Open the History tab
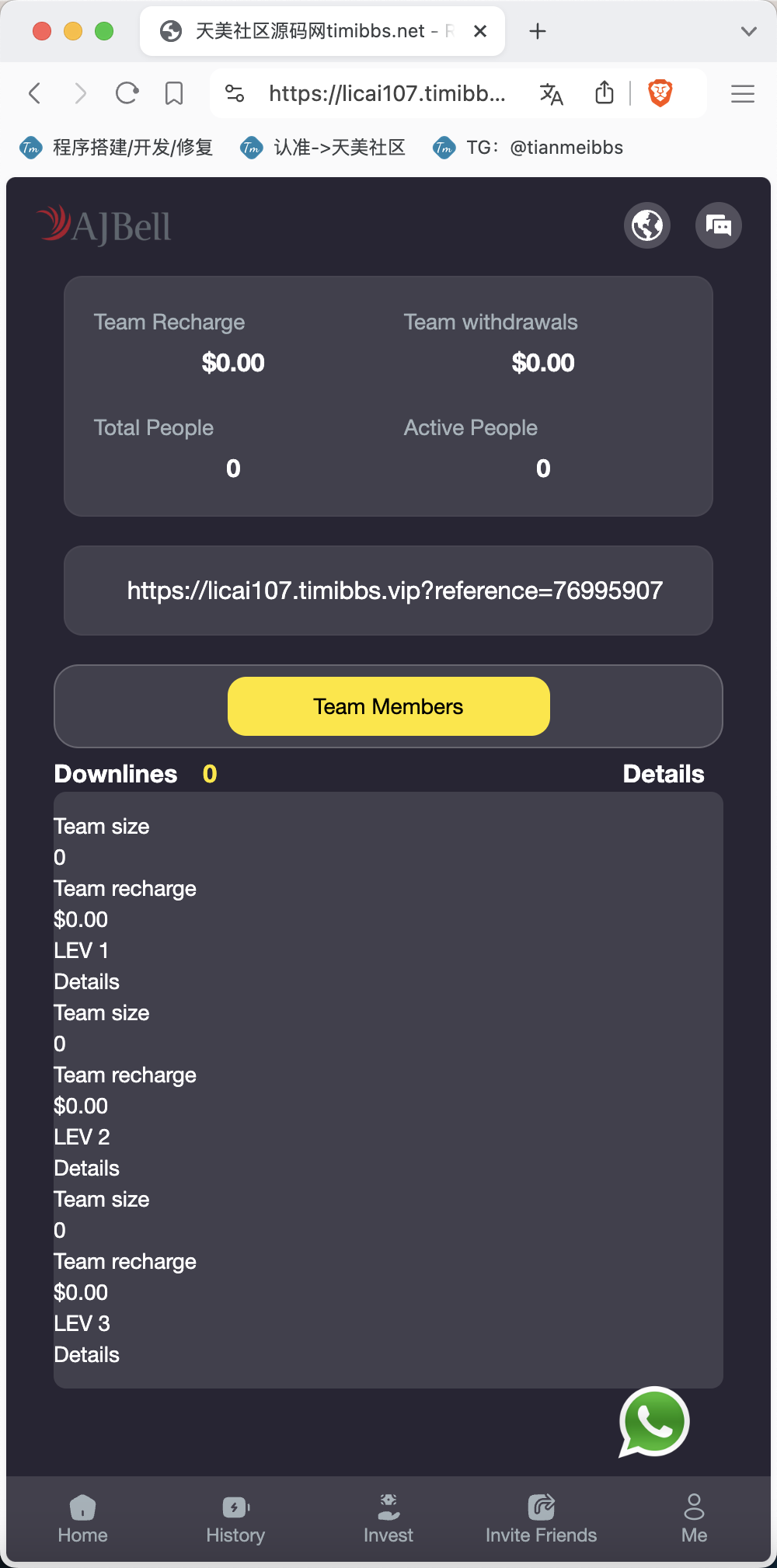This screenshot has height=1568, width=777. [235, 1519]
